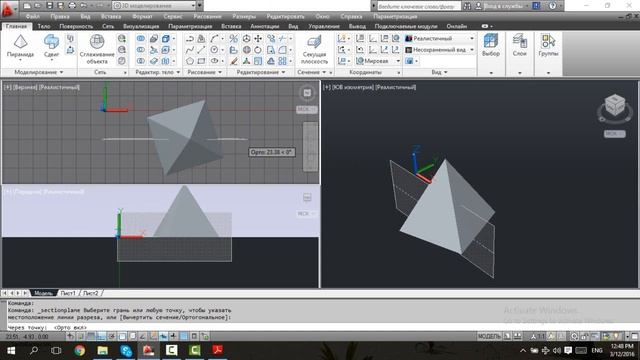The image size is (640, 360).
Task: Expand the Рисование panel
Action: pos(204,72)
